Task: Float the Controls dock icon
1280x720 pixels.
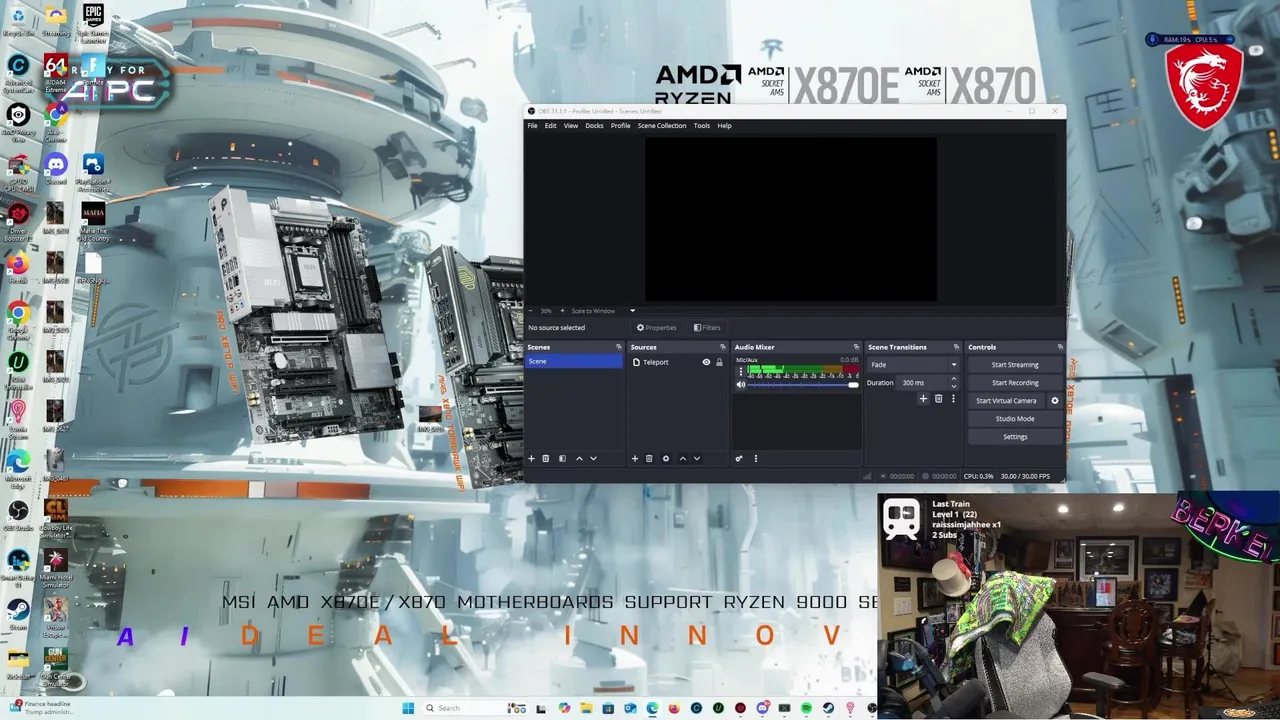Action: tap(1059, 347)
